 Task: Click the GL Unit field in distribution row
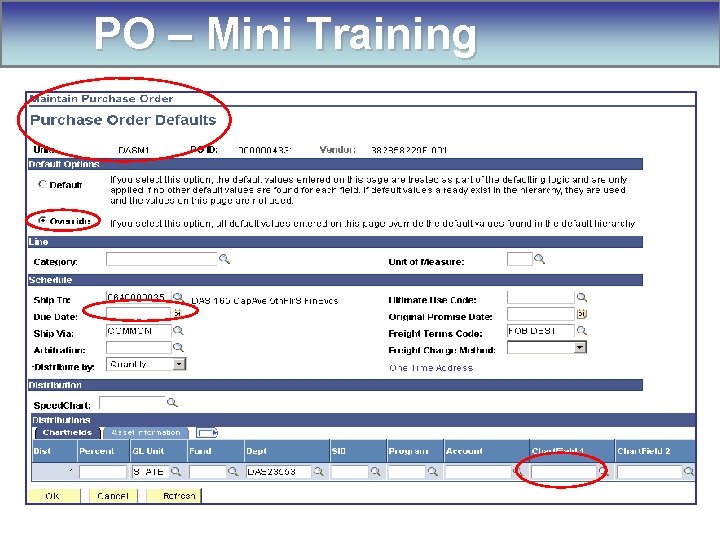(151, 472)
